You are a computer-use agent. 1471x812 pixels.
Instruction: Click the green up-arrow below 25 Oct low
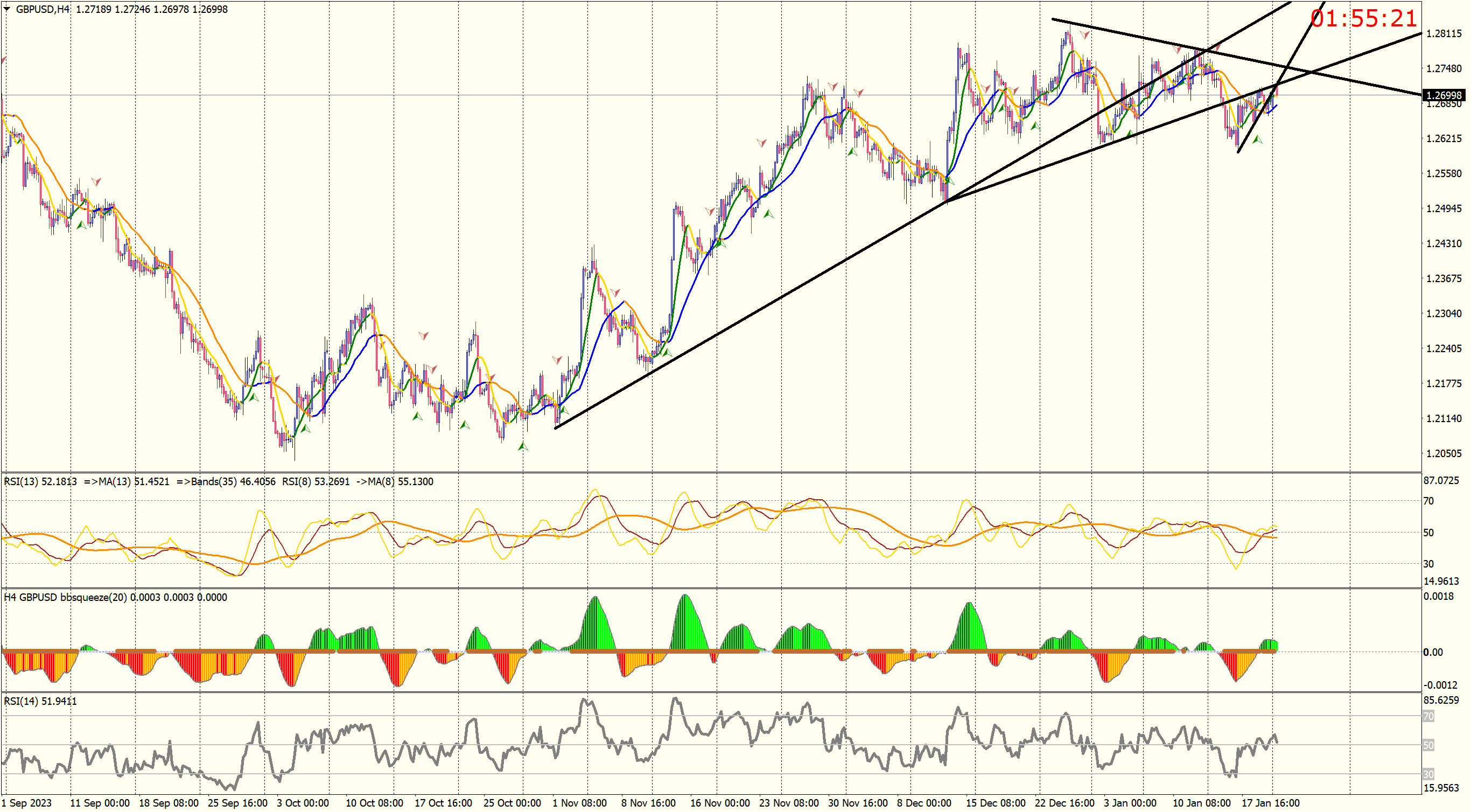click(522, 446)
